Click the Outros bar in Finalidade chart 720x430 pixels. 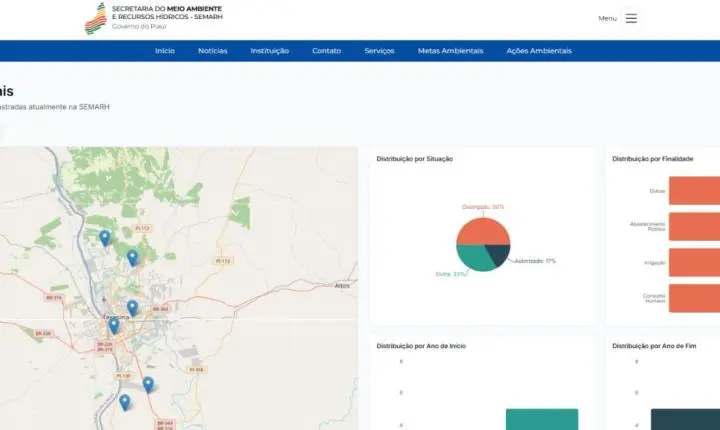point(694,191)
